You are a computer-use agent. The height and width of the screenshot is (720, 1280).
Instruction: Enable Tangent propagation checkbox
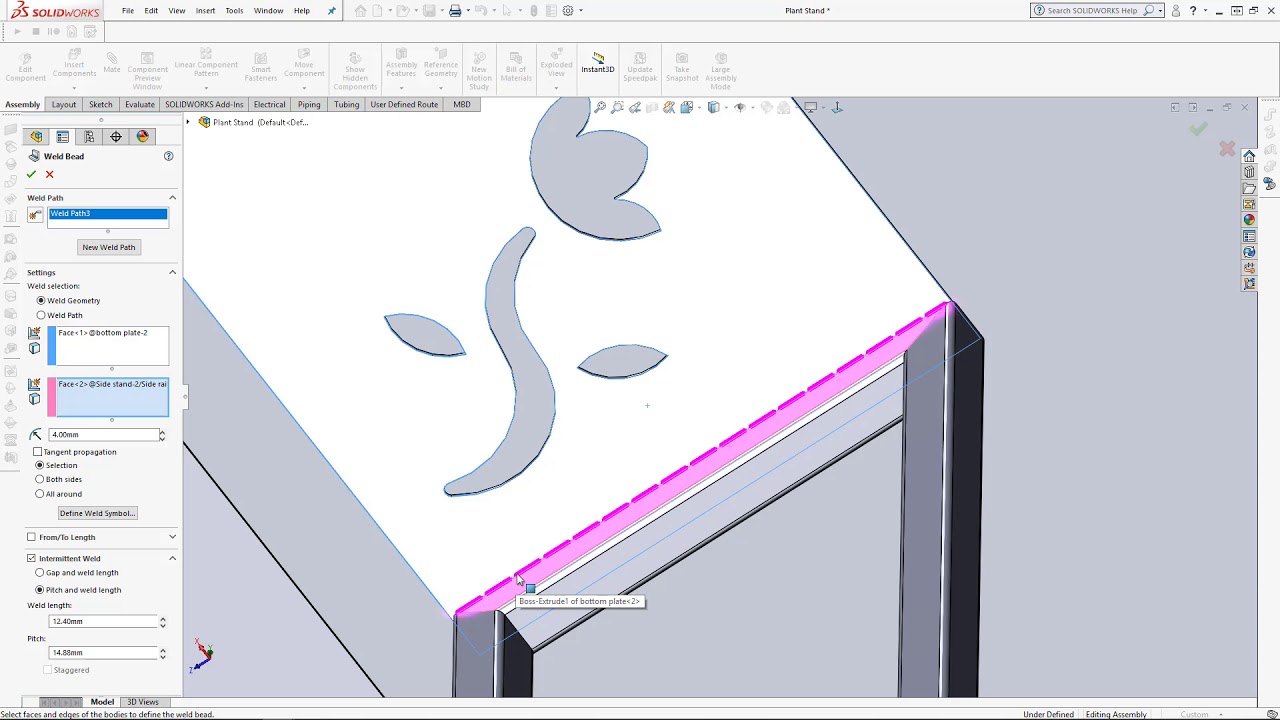37,452
